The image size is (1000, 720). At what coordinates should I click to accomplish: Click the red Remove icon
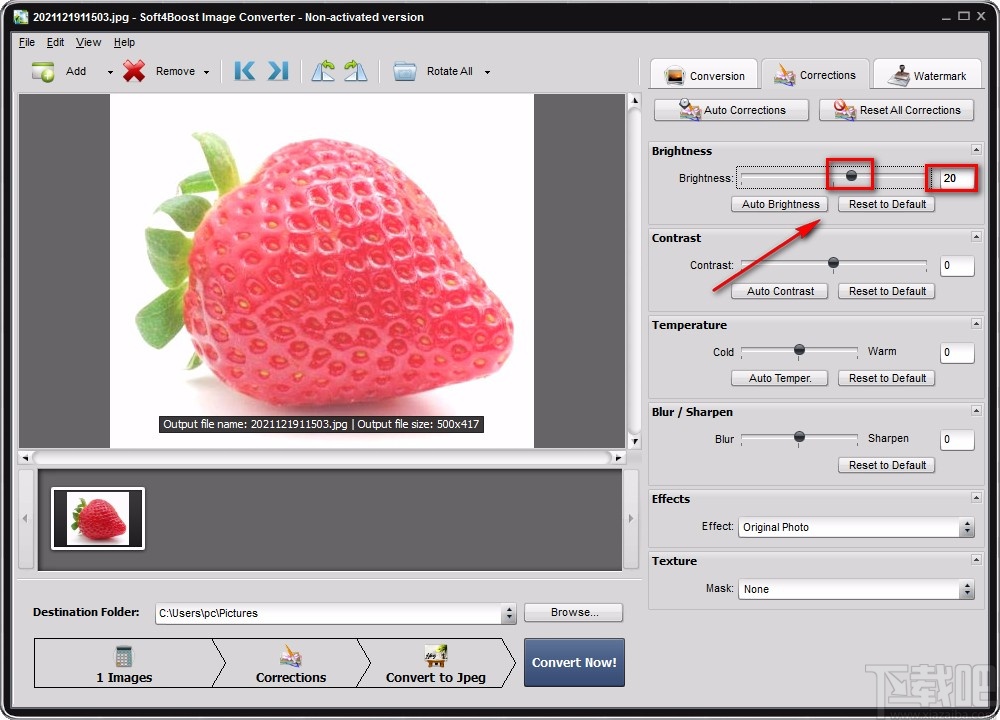pyautogui.click(x=134, y=71)
